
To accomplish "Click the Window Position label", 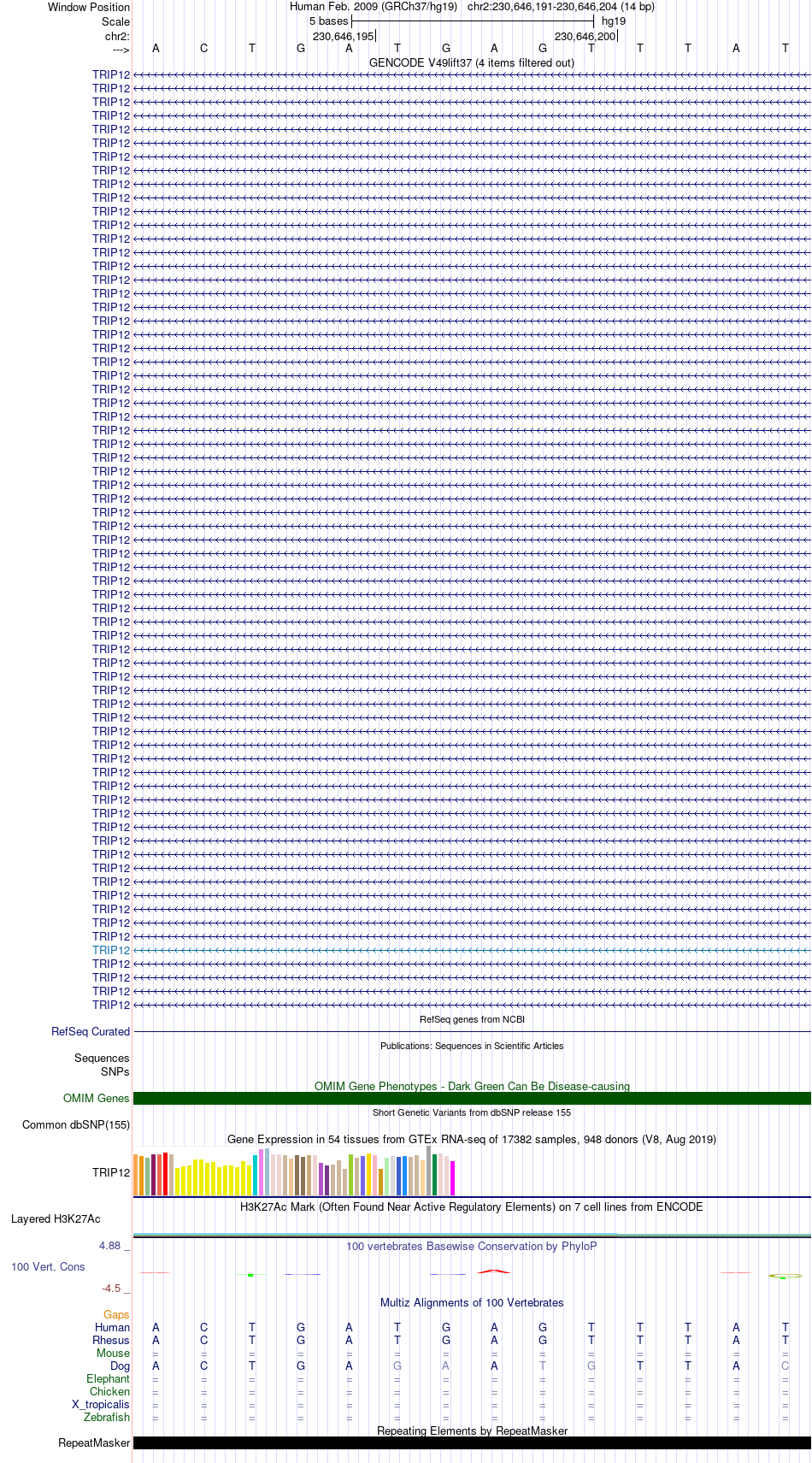I will pos(89,7).
